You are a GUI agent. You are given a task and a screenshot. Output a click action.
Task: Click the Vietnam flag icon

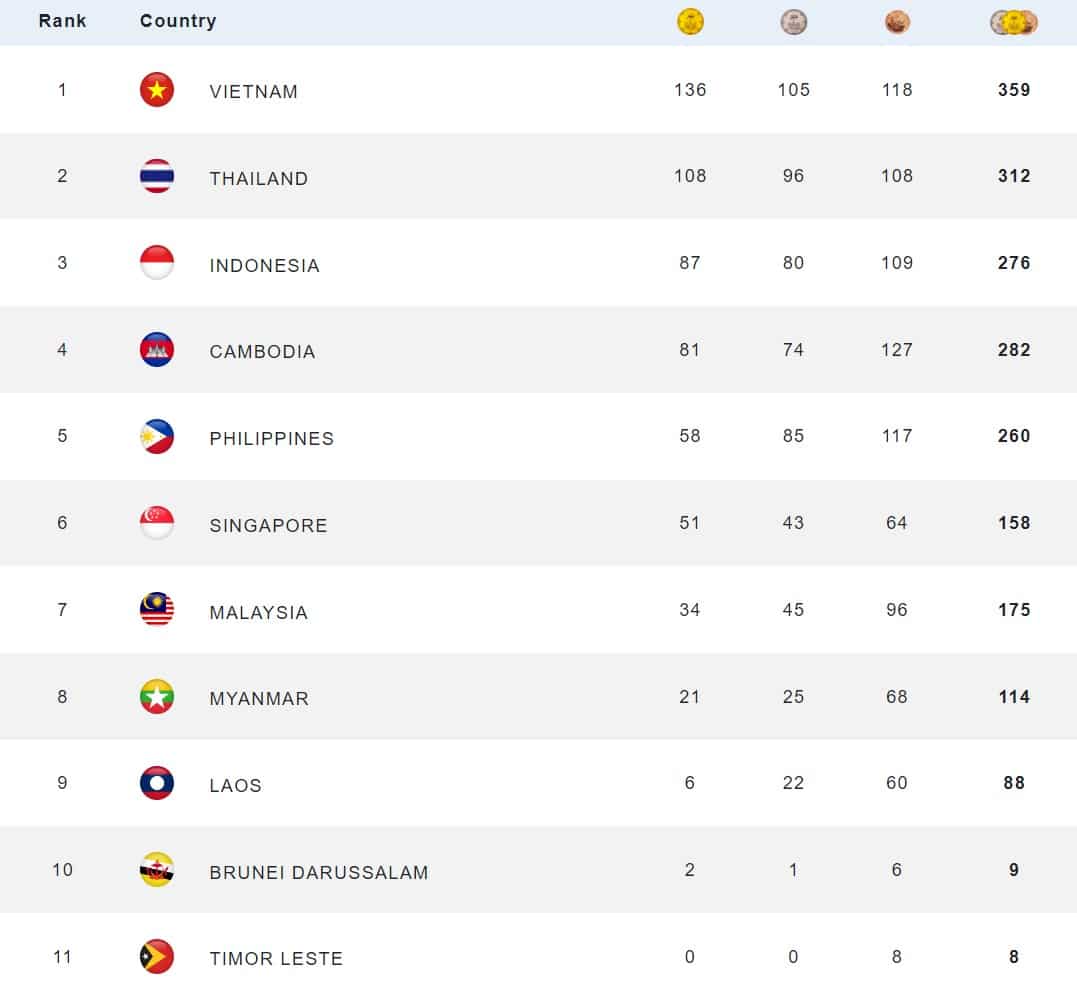point(157,89)
